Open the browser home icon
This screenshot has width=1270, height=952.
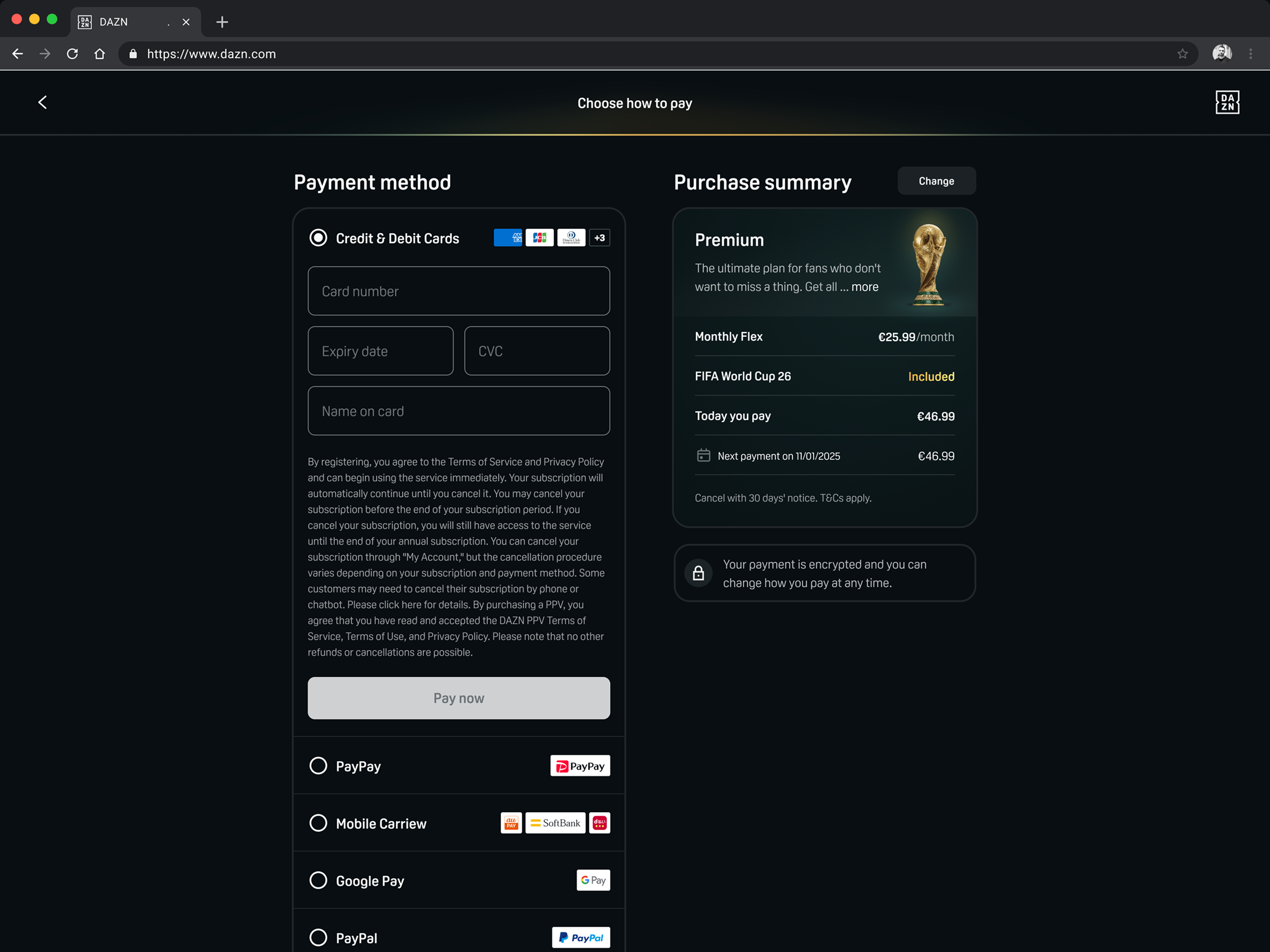coord(100,54)
